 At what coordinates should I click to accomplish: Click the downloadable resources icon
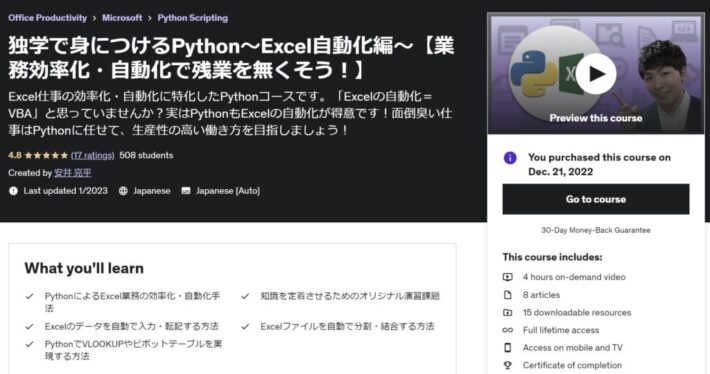[508, 312]
